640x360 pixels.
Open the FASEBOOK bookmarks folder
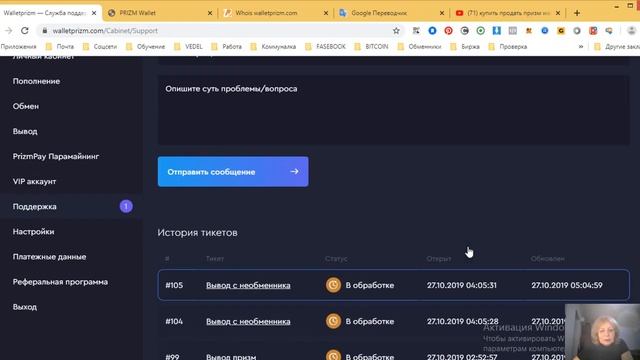point(326,47)
